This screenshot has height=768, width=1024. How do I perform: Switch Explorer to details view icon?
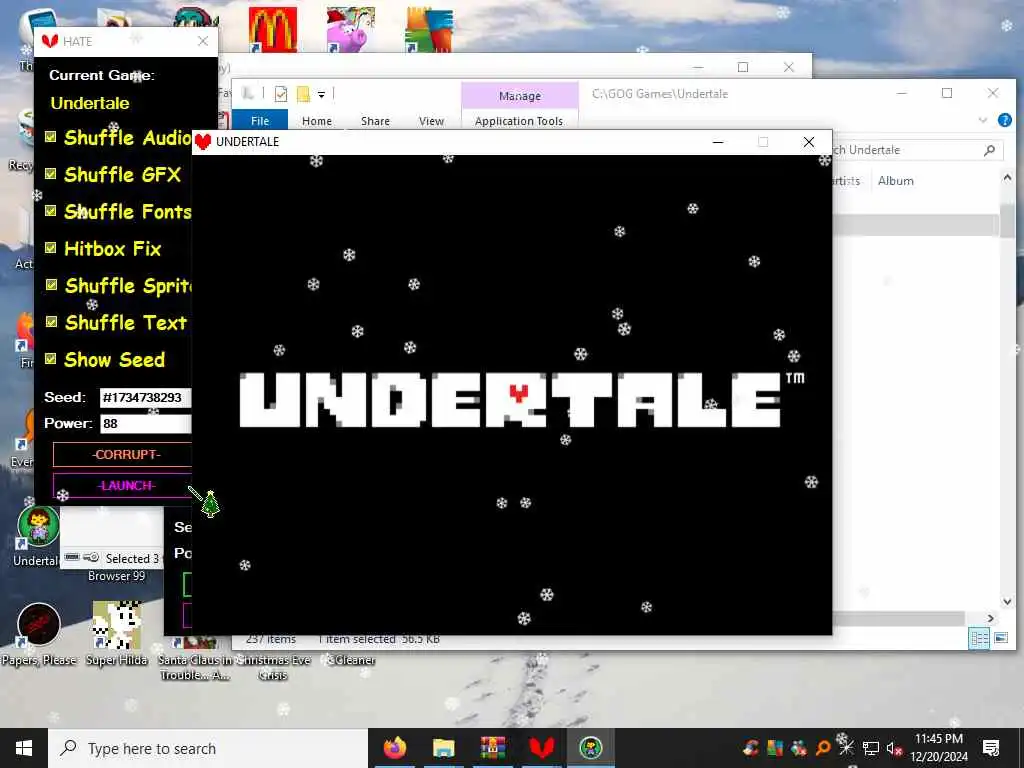click(x=979, y=638)
